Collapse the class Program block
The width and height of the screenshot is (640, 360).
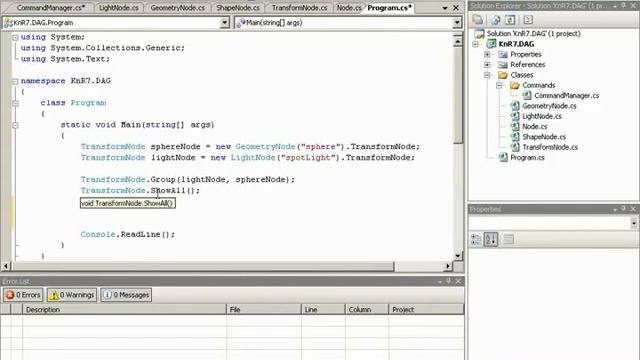point(15,103)
